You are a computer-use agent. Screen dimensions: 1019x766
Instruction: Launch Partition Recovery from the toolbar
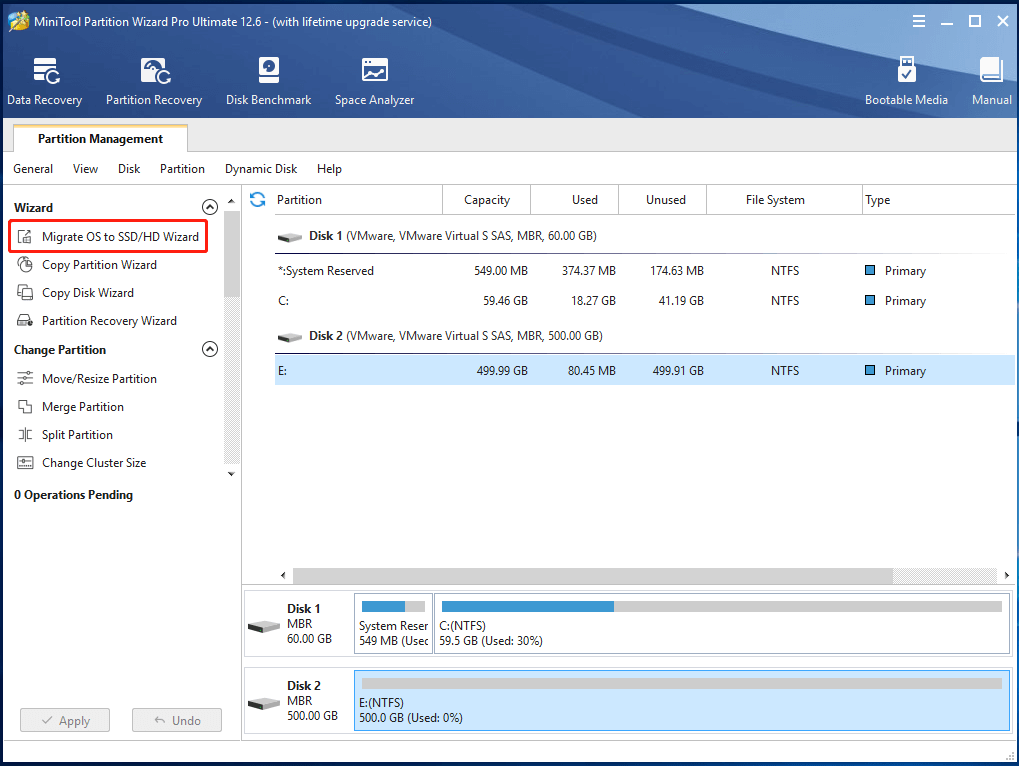(154, 81)
